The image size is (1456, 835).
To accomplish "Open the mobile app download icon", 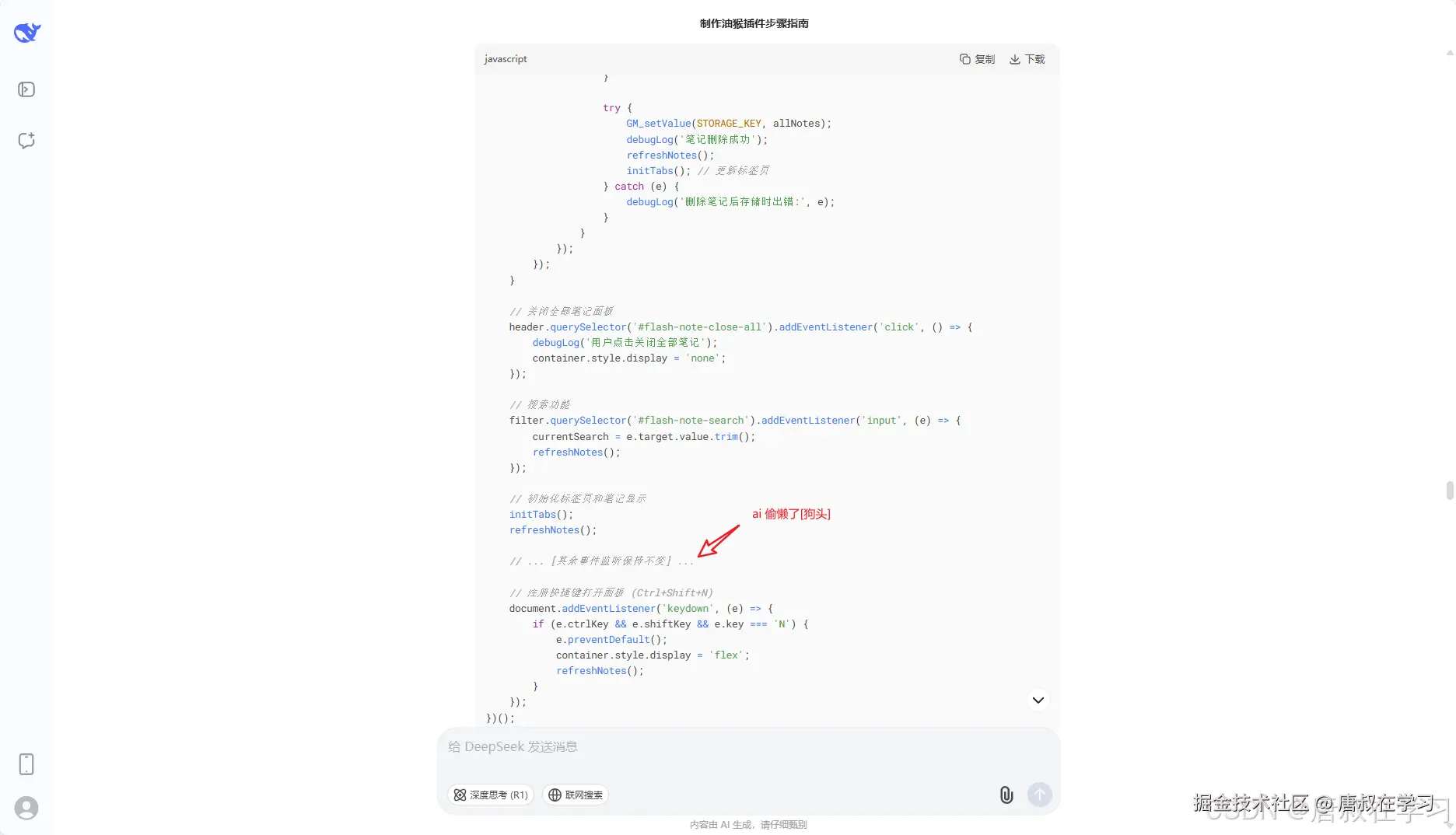I will point(26,764).
